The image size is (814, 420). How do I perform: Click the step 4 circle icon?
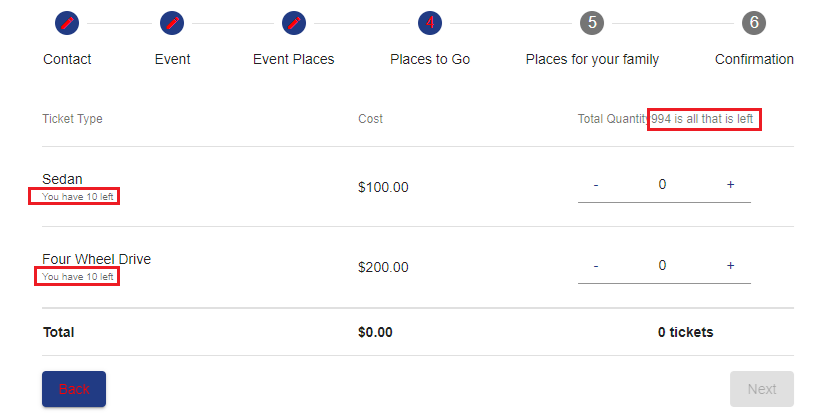coord(430,22)
